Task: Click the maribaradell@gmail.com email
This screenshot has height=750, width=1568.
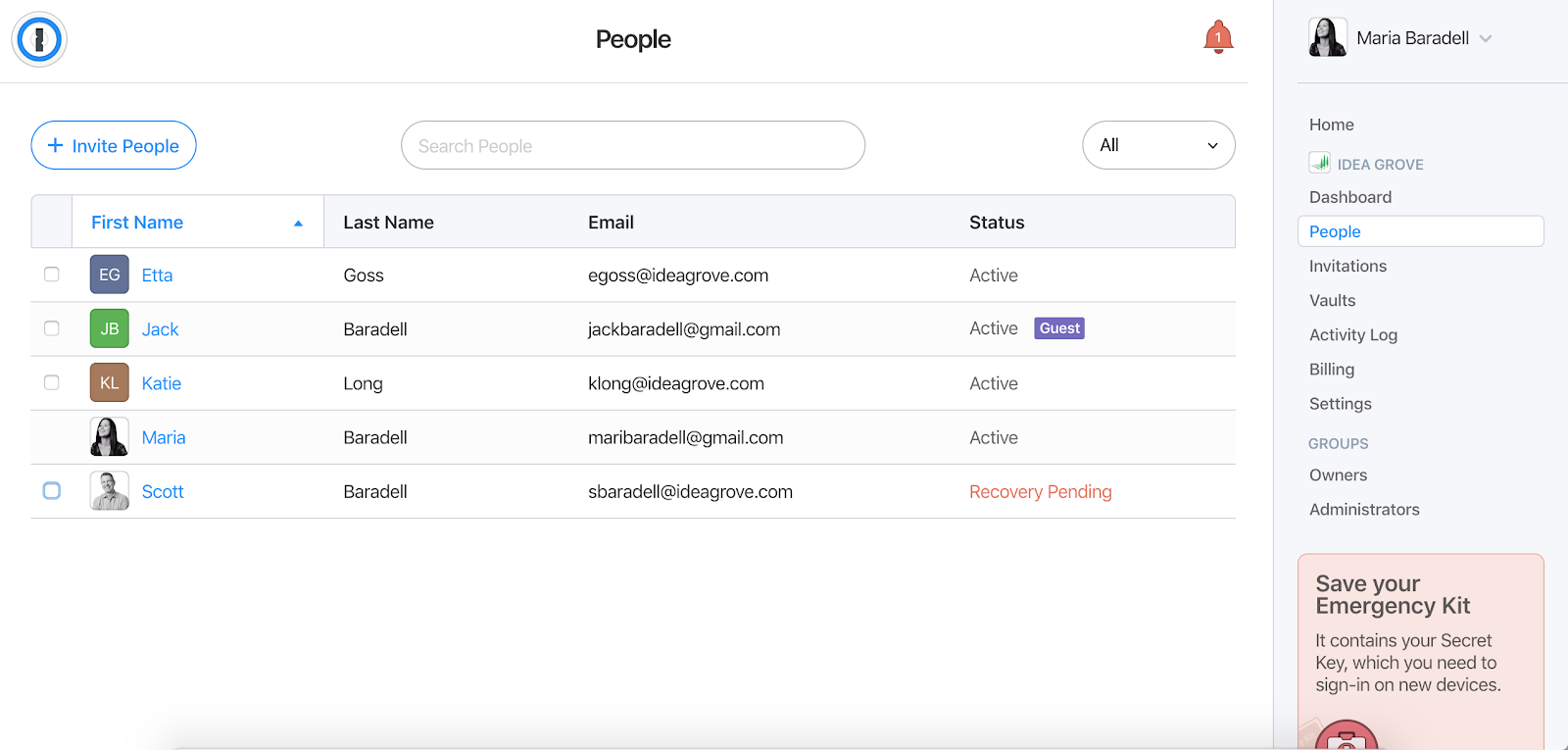Action: point(686,437)
